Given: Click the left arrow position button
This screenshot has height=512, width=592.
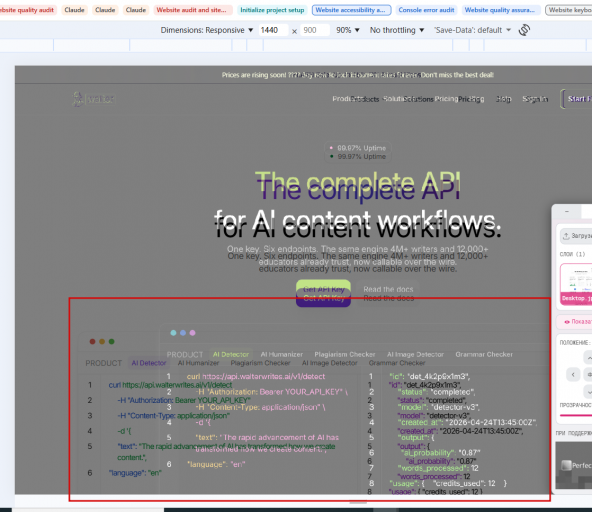Looking at the screenshot, I should pos(573,375).
